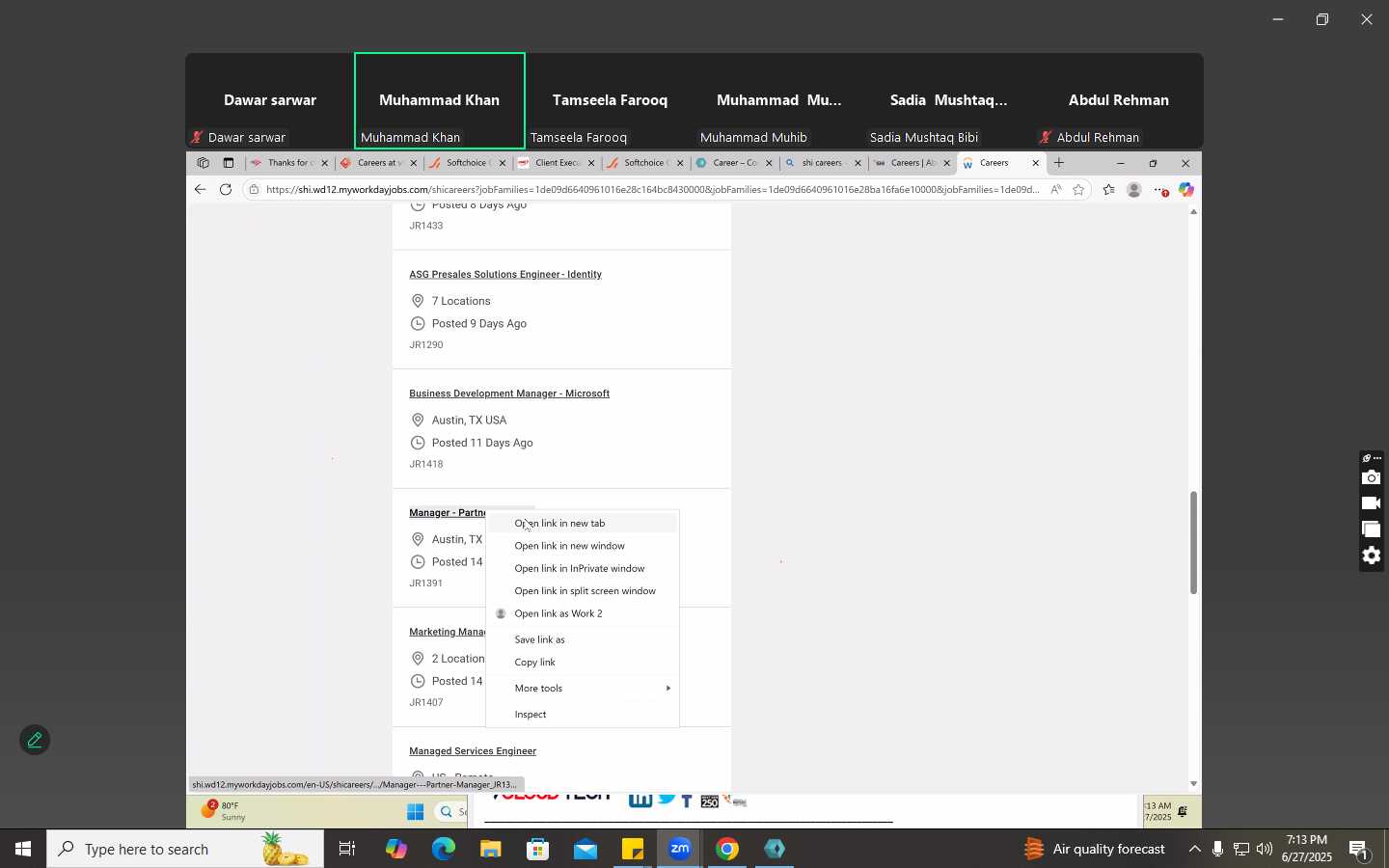Click the Read aloud icon in address bar

(1056, 190)
